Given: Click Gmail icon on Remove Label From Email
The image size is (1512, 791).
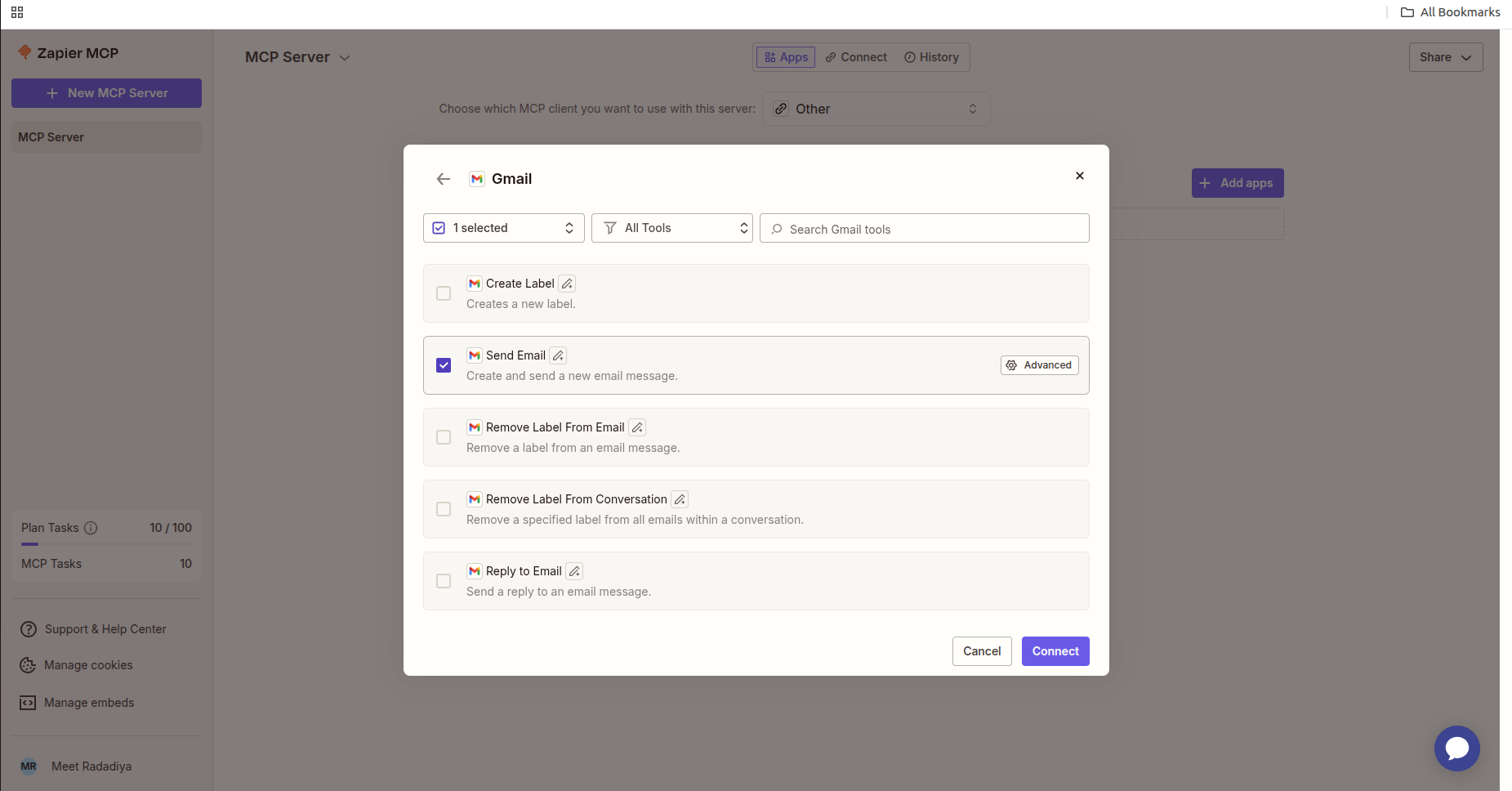Looking at the screenshot, I should pyautogui.click(x=475, y=427).
